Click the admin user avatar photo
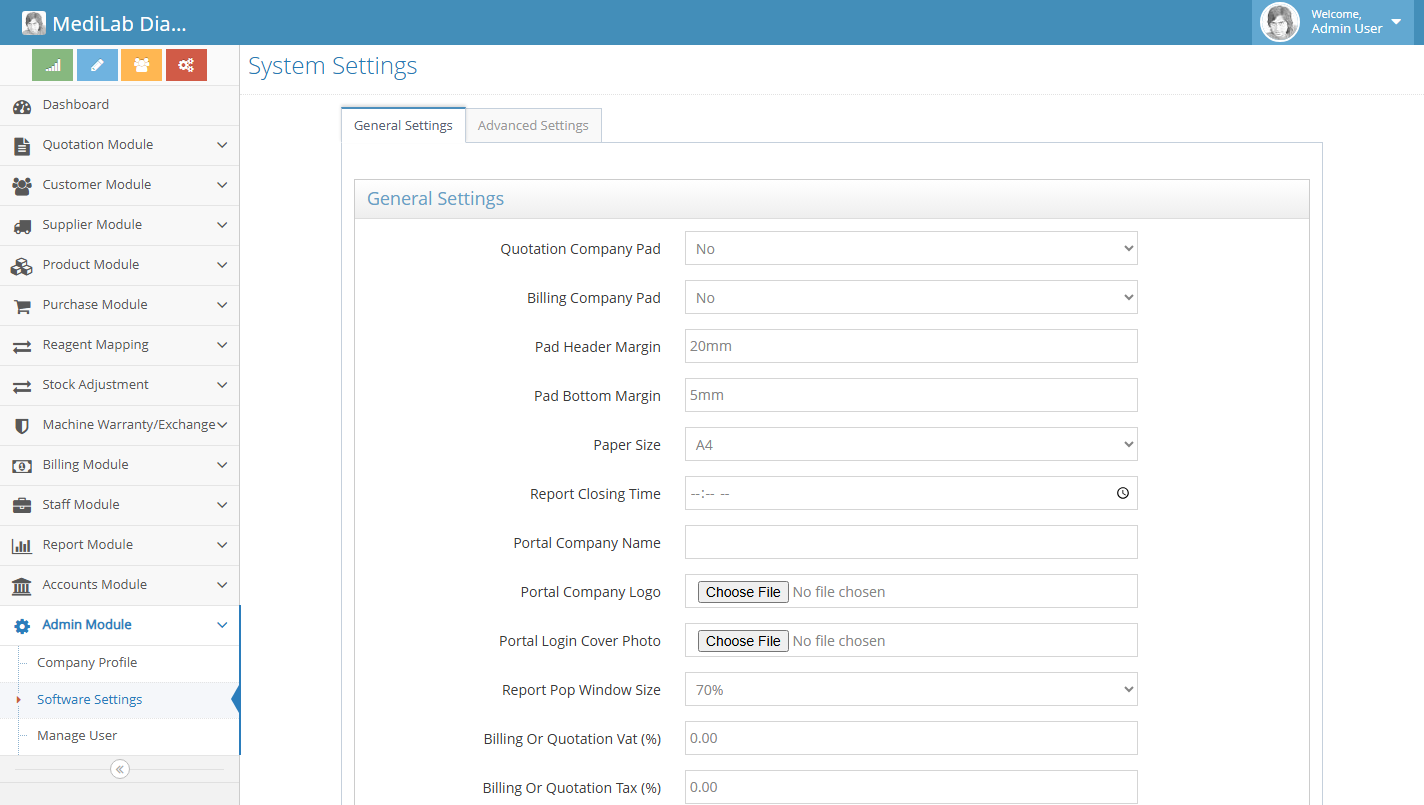The width and height of the screenshot is (1424, 805). click(x=1280, y=22)
